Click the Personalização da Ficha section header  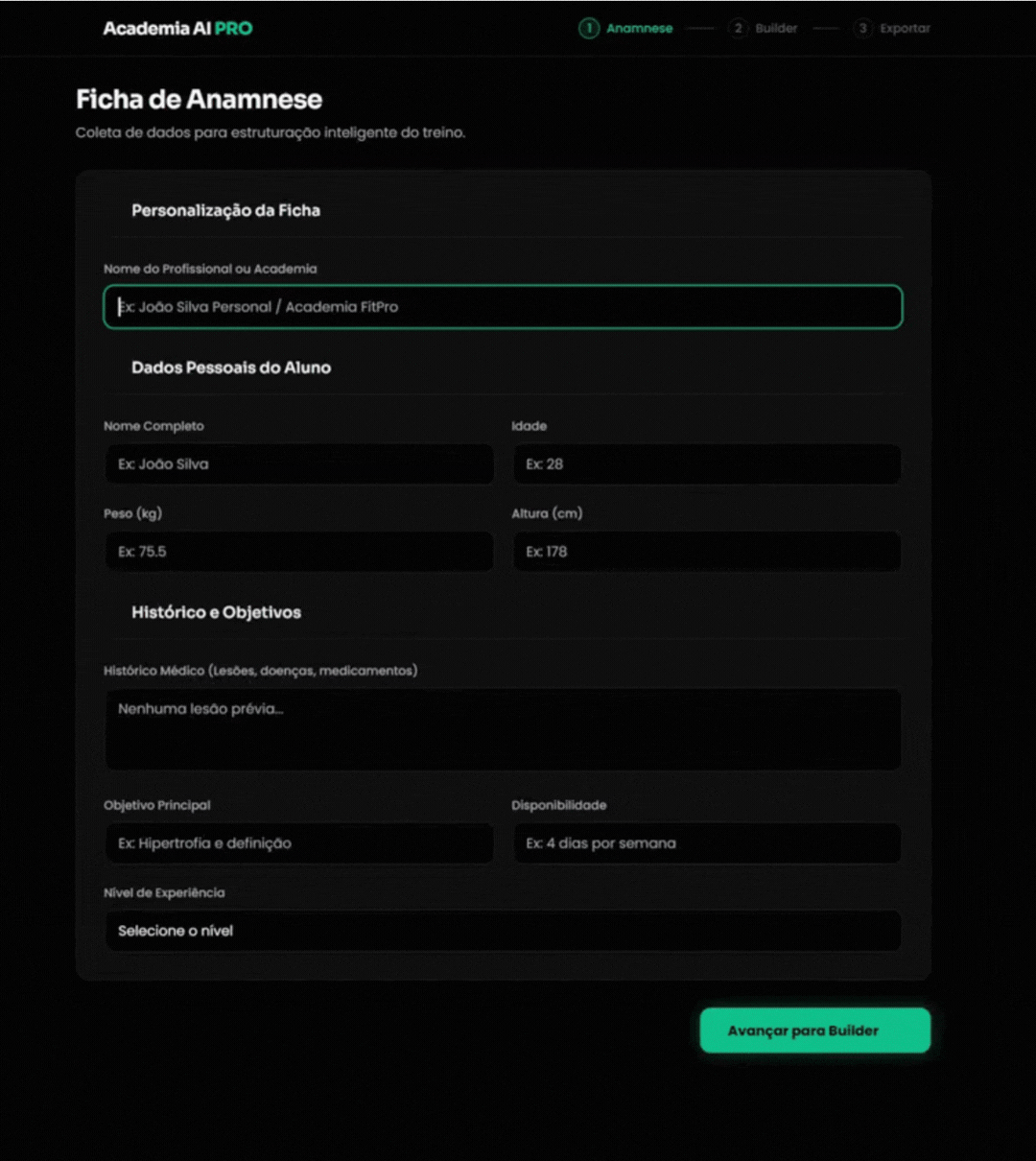pos(225,210)
